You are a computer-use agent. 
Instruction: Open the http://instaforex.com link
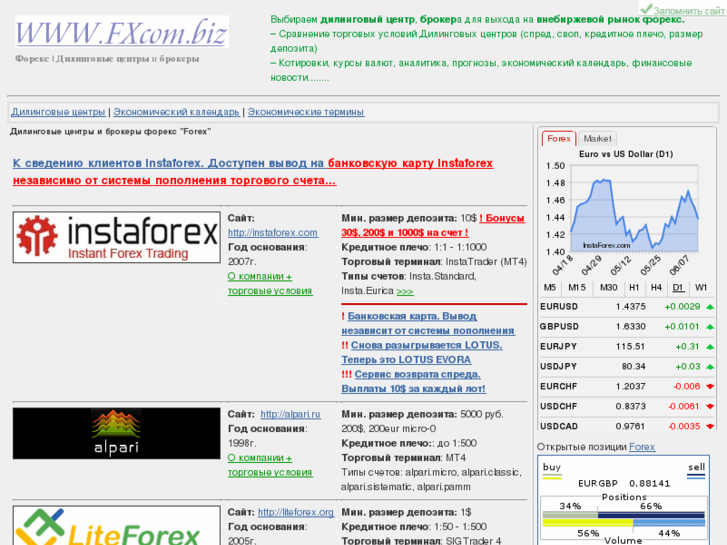pos(273,233)
